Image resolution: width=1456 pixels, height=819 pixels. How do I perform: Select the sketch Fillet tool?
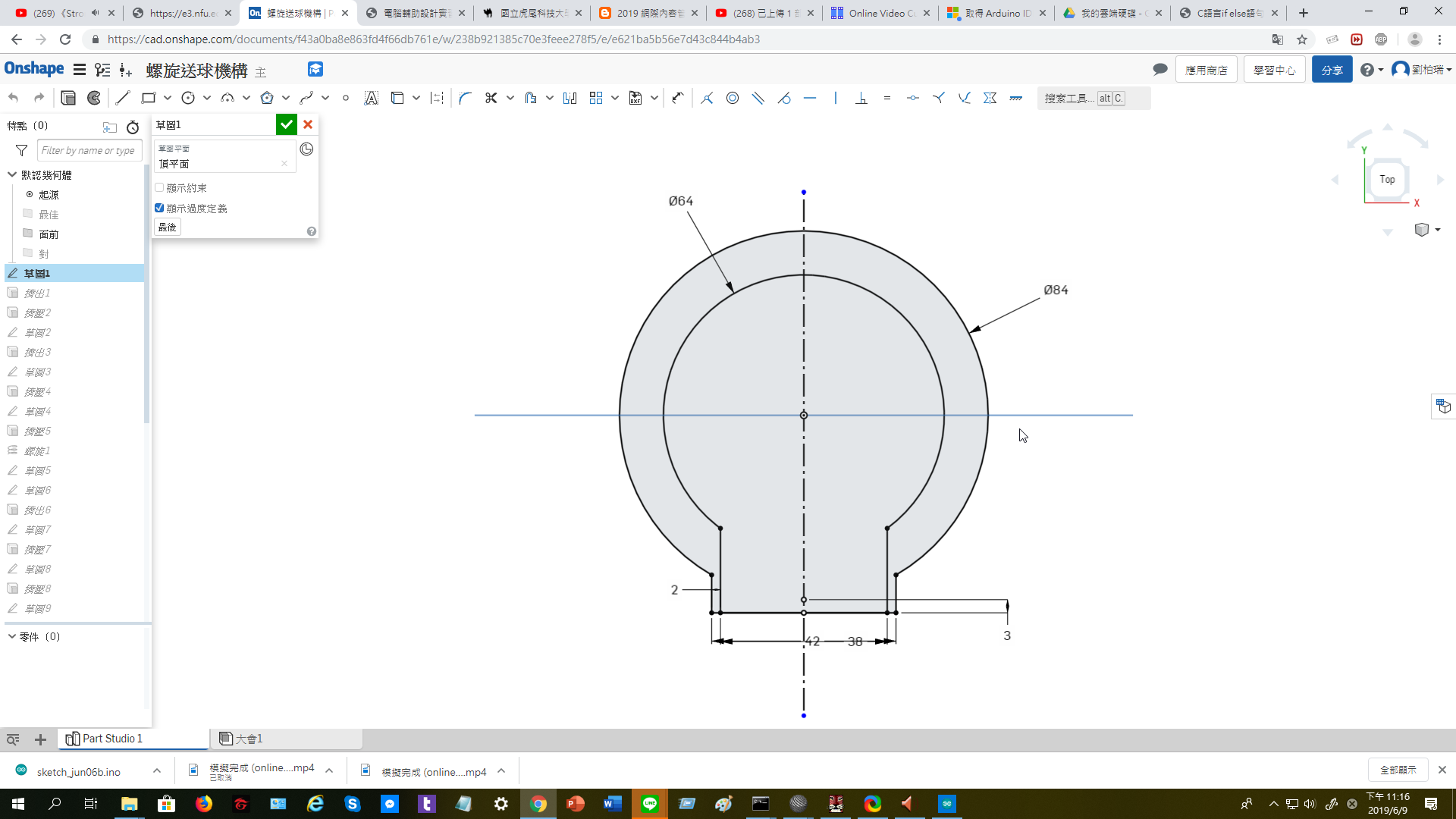coord(466,98)
